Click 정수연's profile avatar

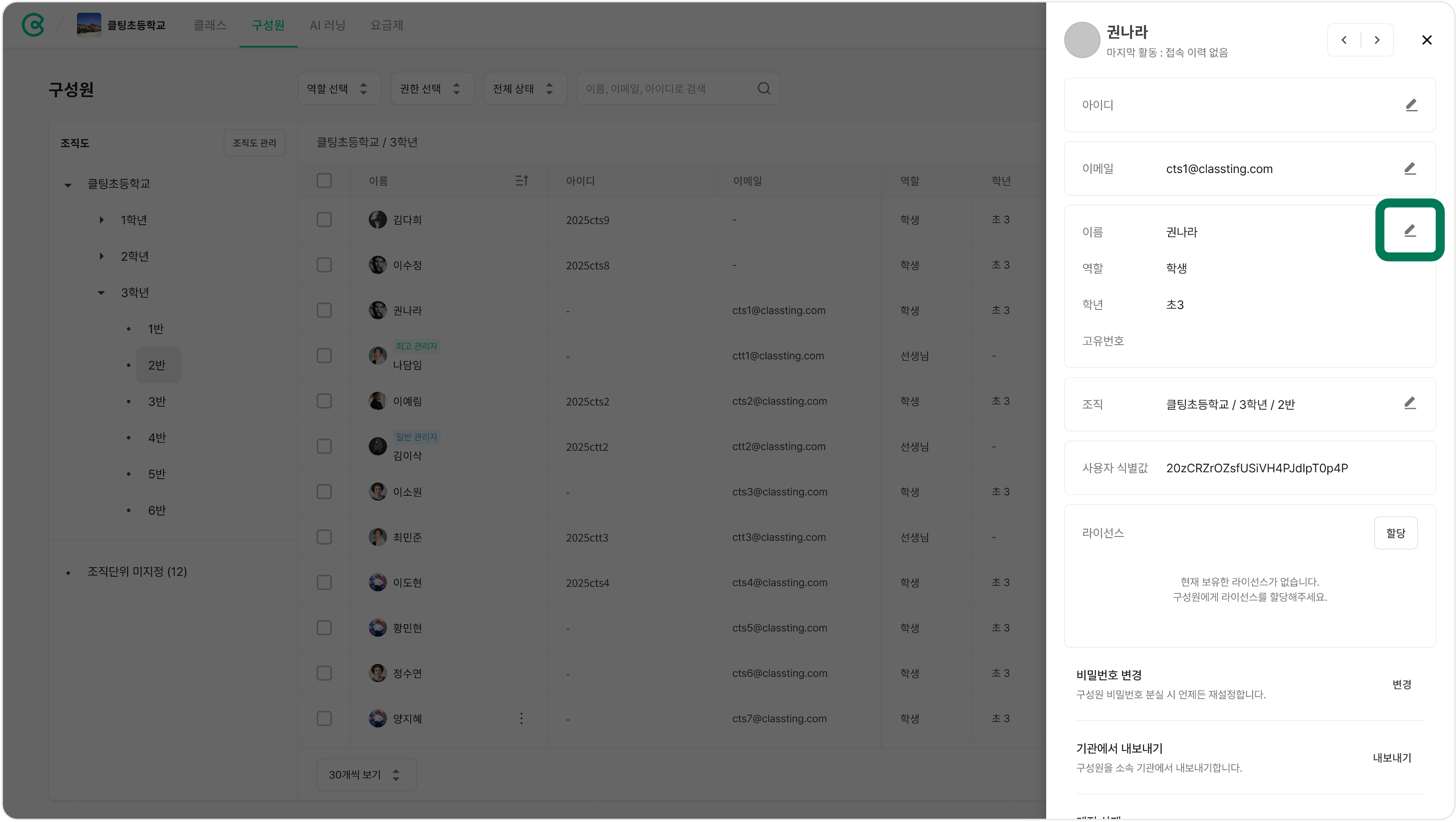pyautogui.click(x=378, y=673)
